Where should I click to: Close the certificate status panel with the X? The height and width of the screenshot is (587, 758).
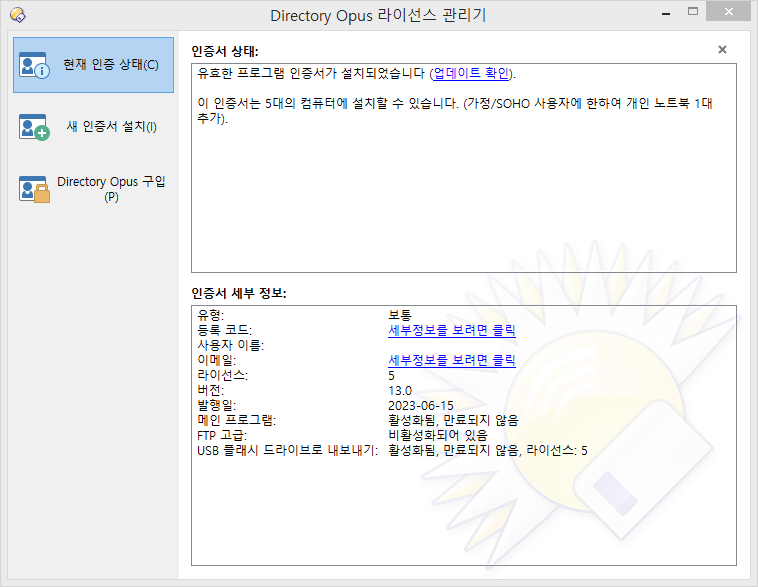pos(722,50)
